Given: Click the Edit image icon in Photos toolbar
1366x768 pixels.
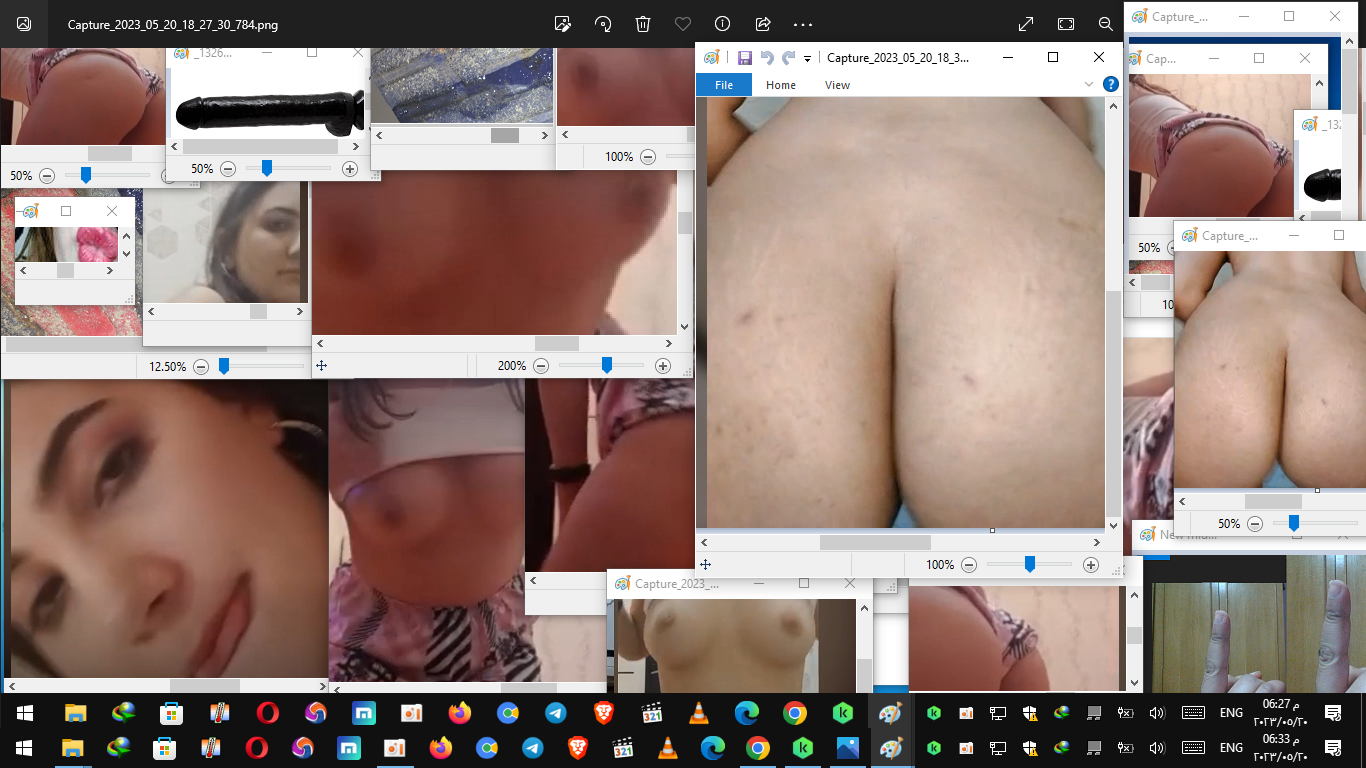Looking at the screenshot, I should point(563,24).
